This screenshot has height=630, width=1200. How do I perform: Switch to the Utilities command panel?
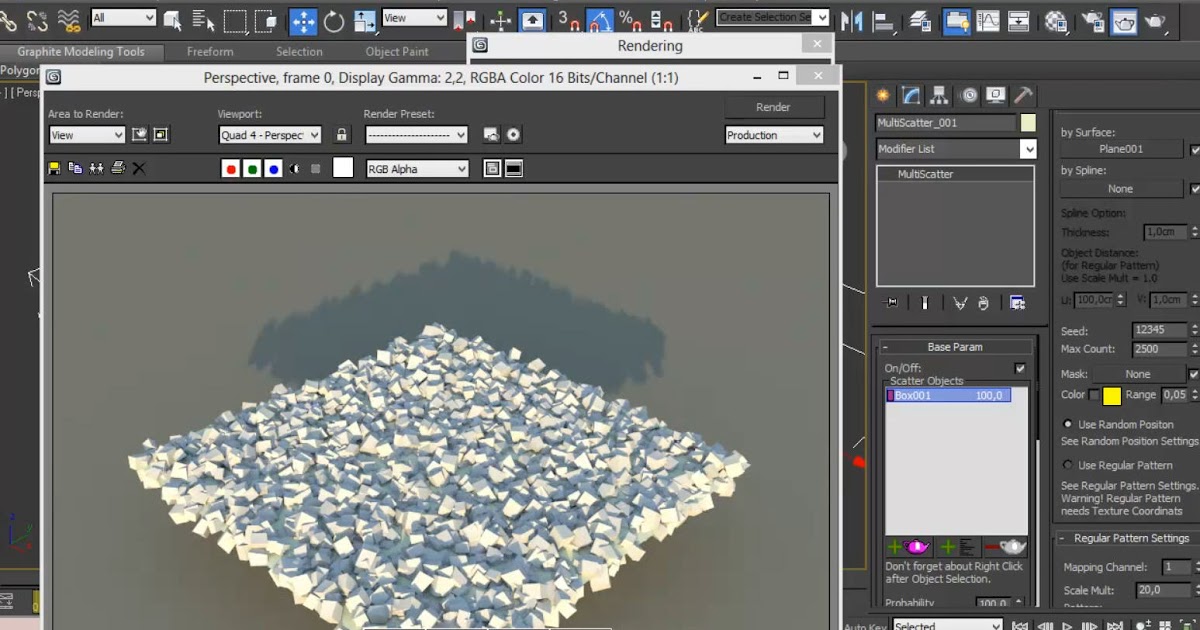(x=1024, y=95)
